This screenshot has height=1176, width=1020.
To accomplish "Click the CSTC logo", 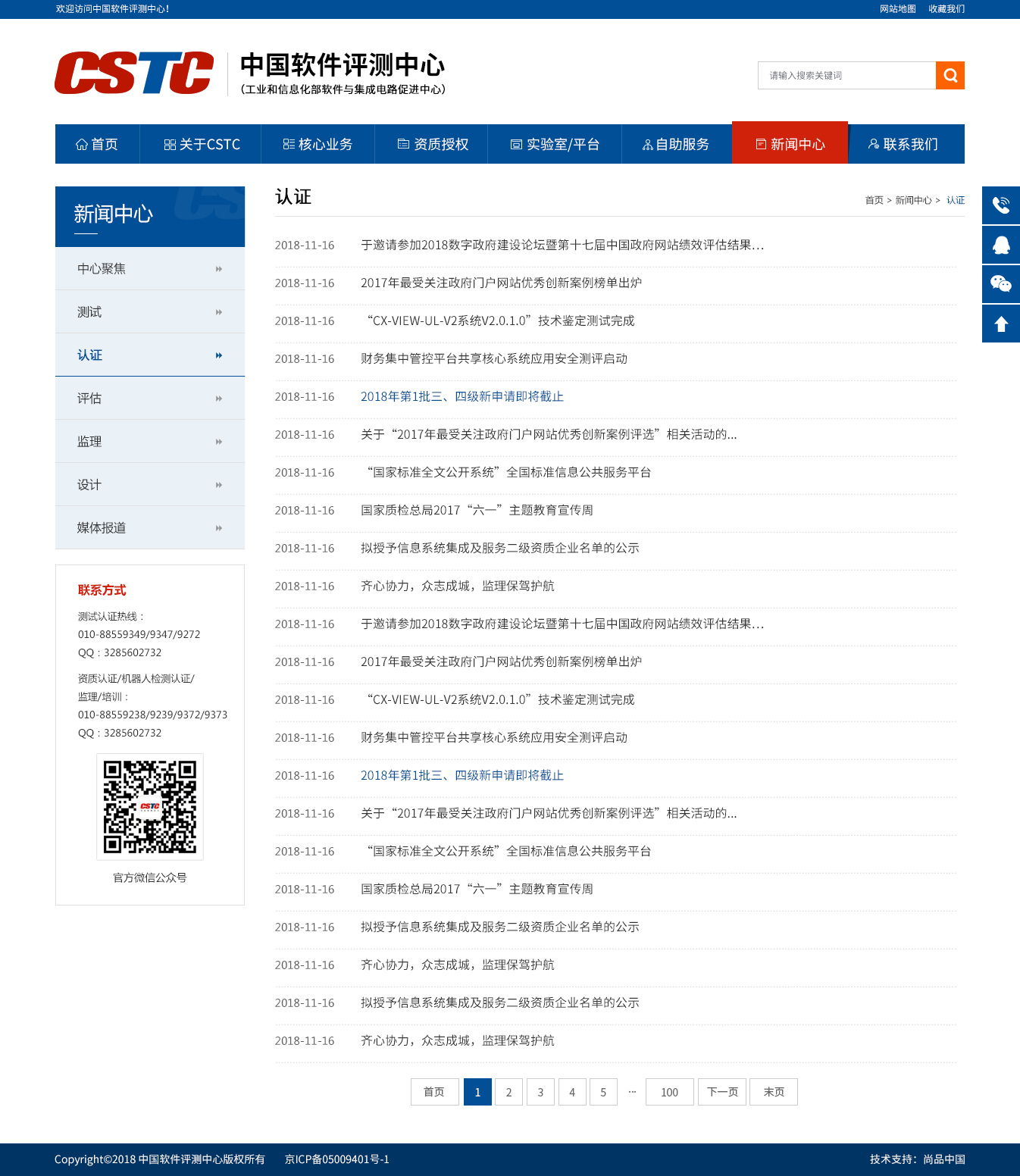I will [133, 72].
